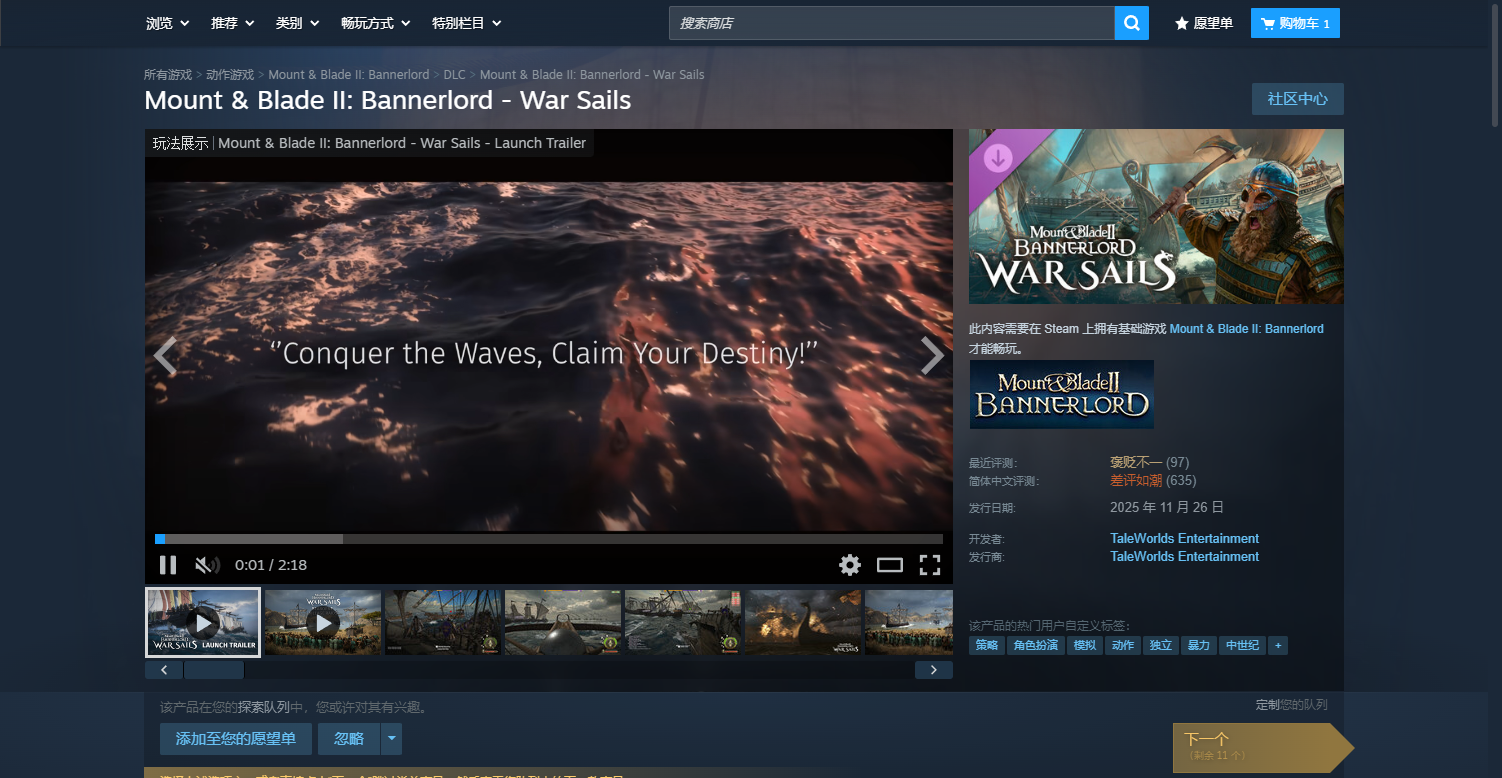Select the 角色扮演 tag
The width and height of the screenshot is (1502, 778).
1036,645
